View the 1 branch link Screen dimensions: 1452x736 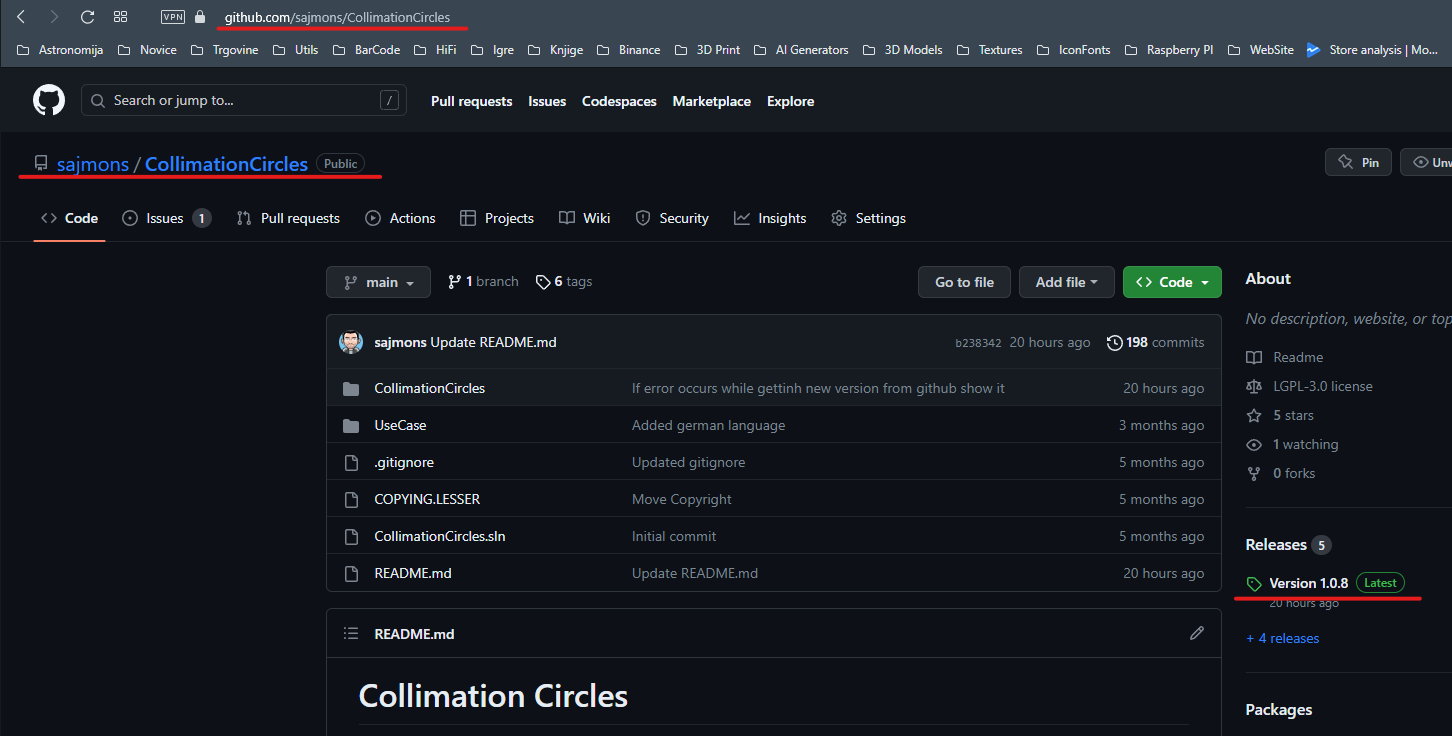[483, 282]
